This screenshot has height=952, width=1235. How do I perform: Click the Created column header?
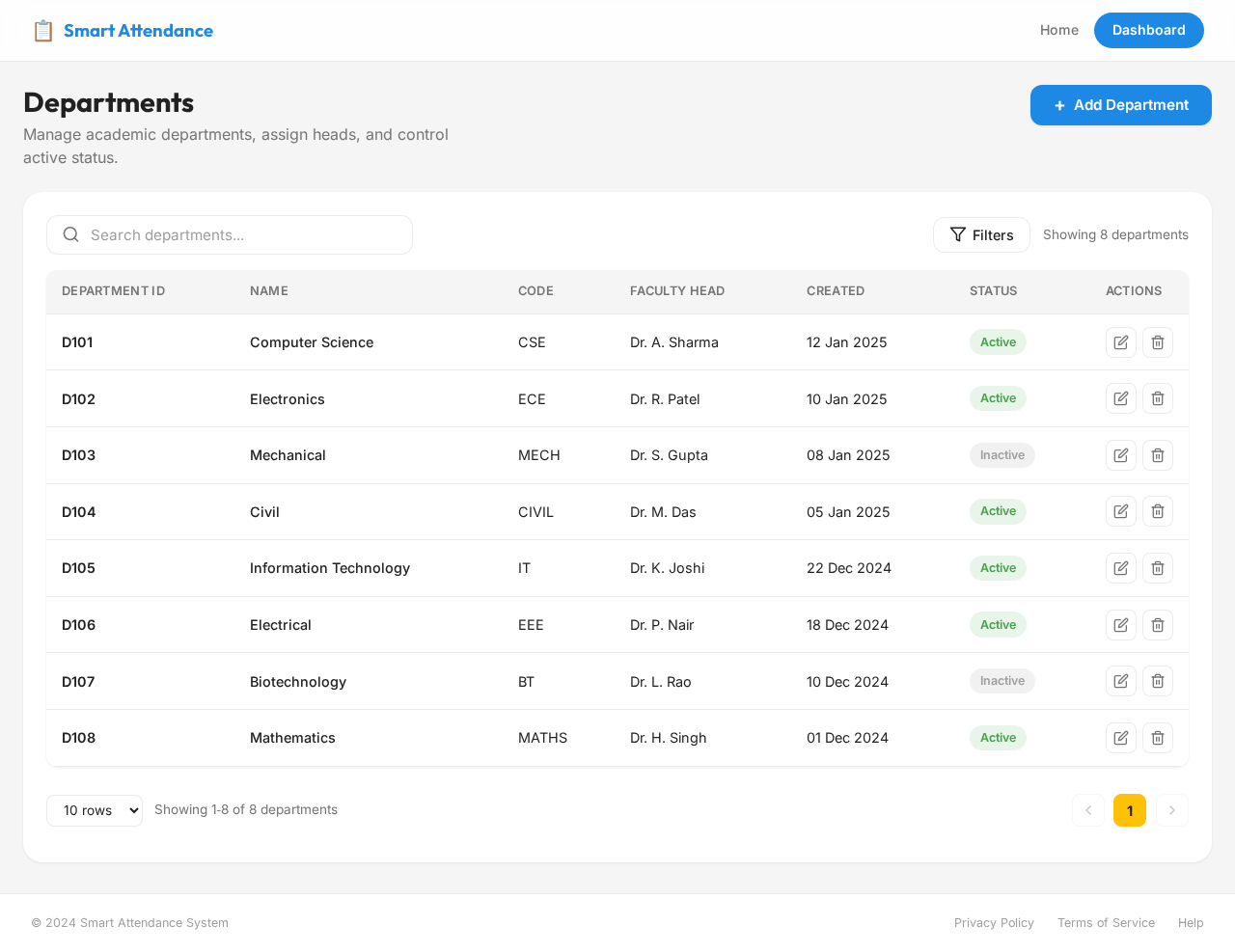tap(836, 291)
